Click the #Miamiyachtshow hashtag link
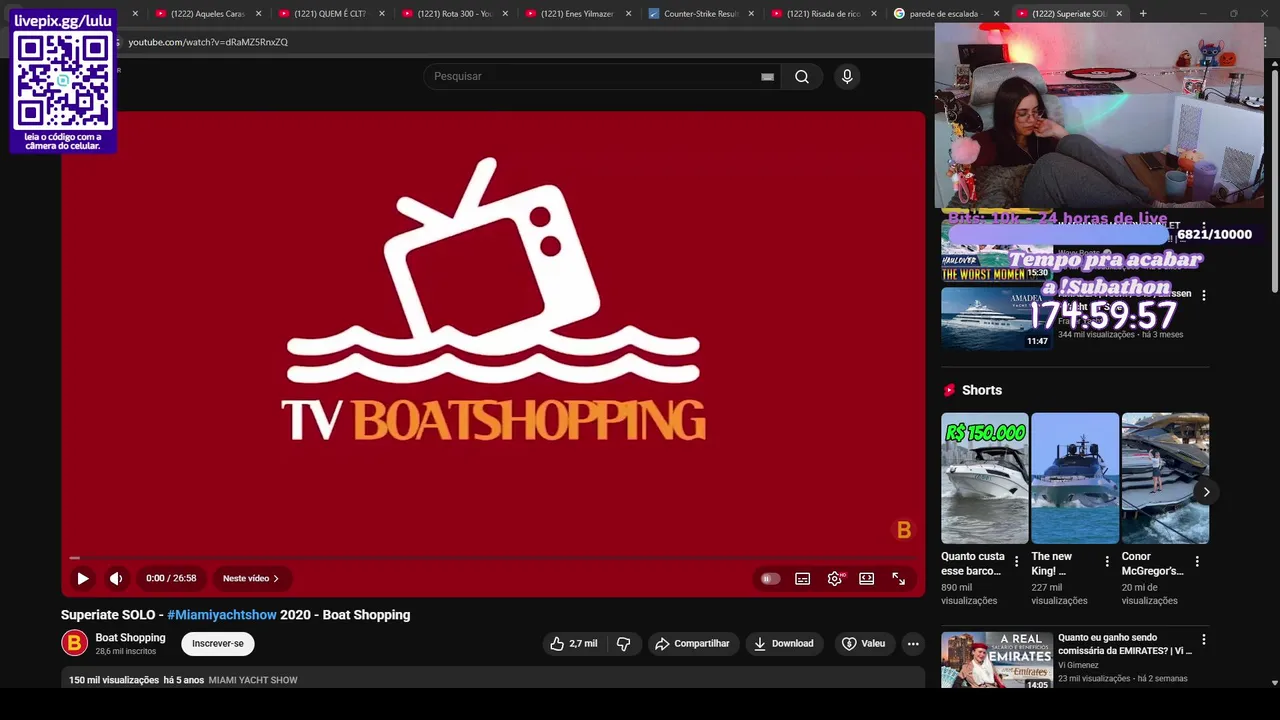 222,615
